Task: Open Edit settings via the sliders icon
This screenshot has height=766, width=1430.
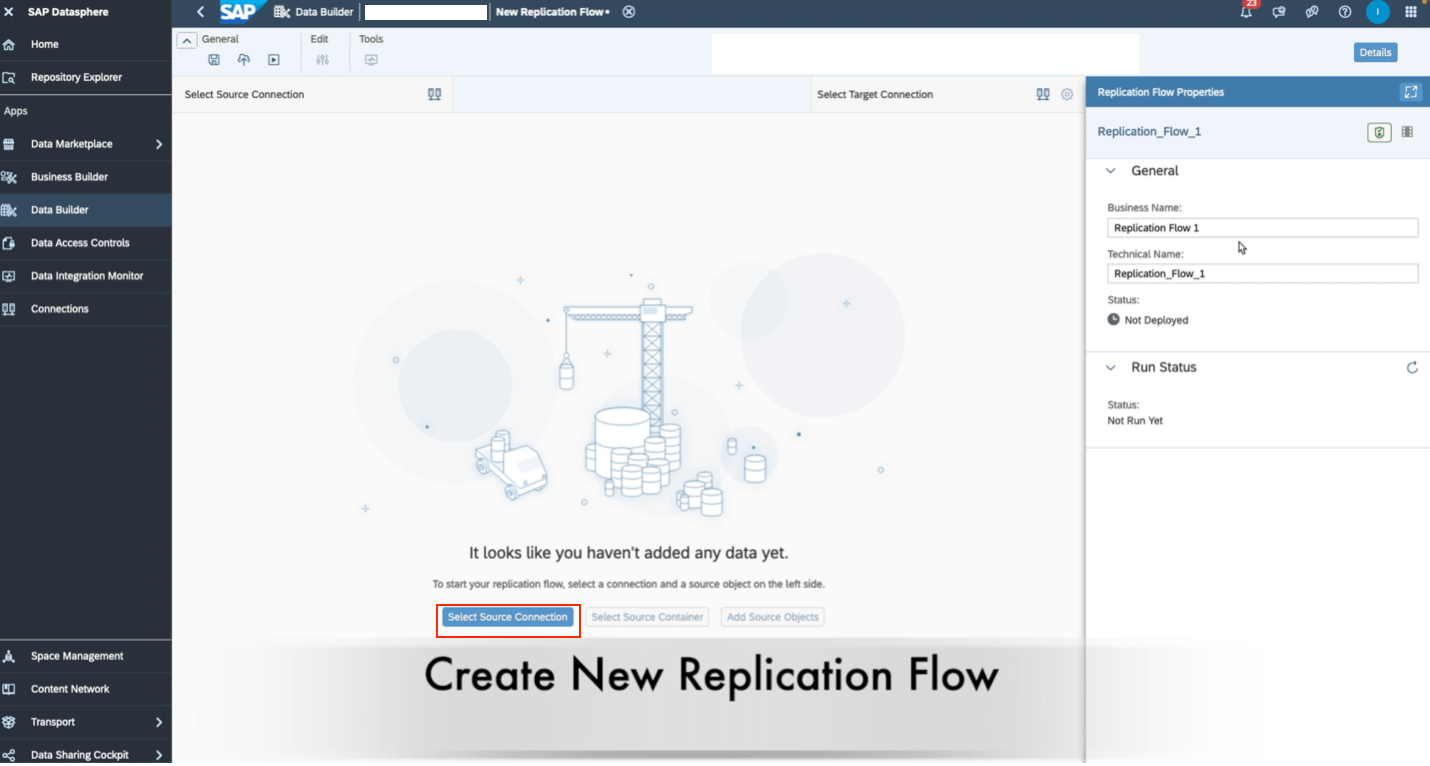Action: pos(322,59)
